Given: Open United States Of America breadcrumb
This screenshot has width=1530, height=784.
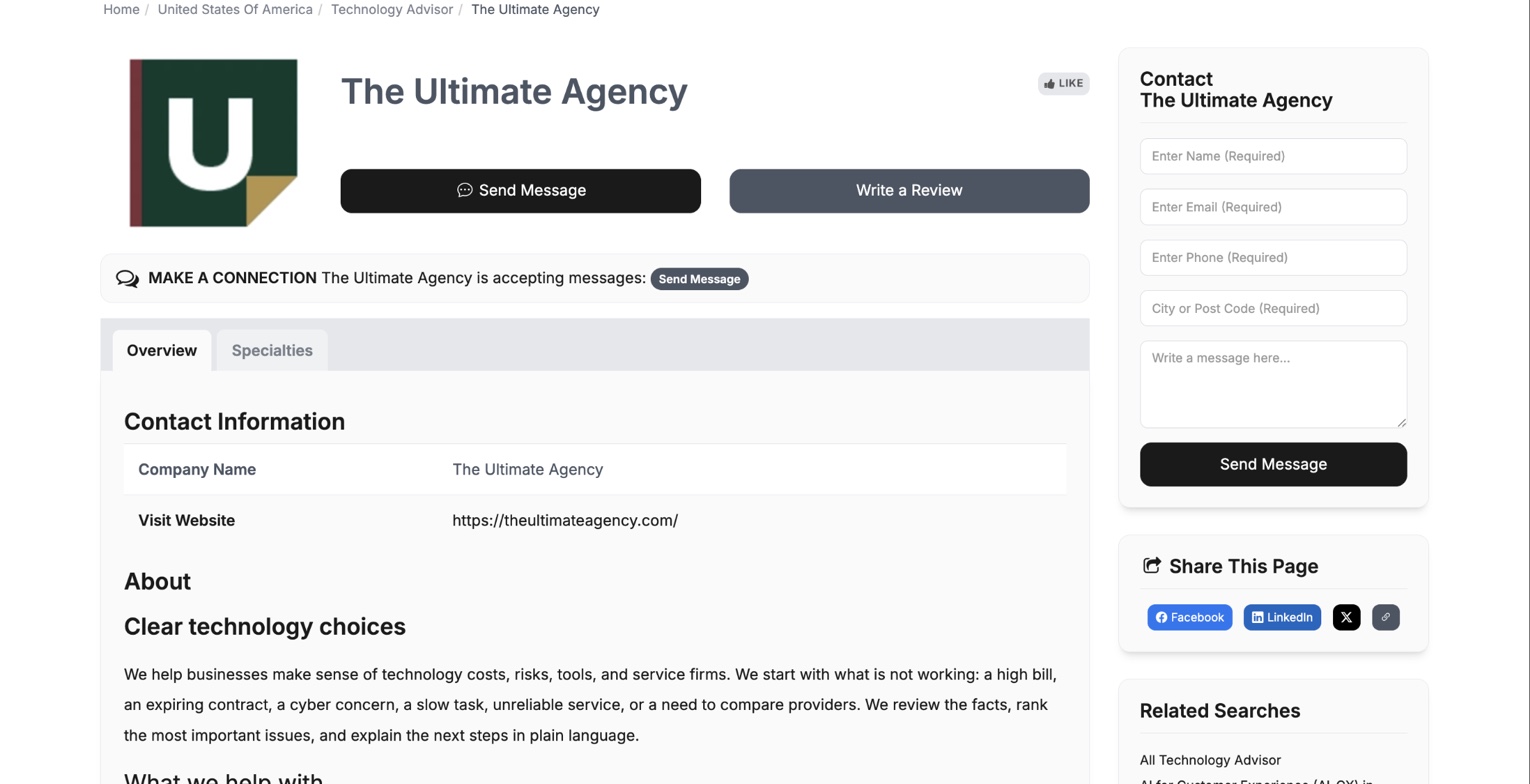Looking at the screenshot, I should pyautogui.click(x=235, y=10).
